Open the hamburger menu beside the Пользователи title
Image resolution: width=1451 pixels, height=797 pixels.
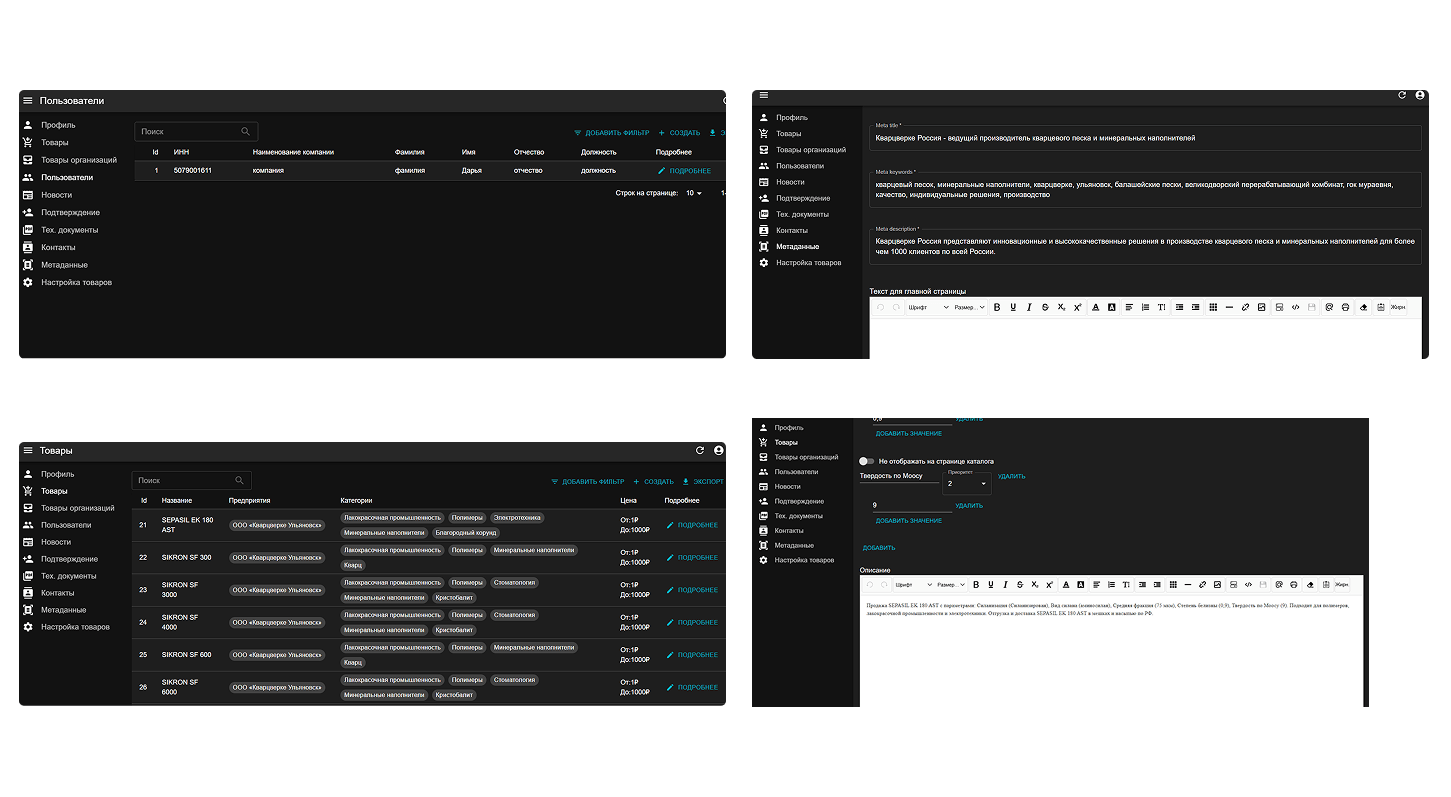point(28,101)
